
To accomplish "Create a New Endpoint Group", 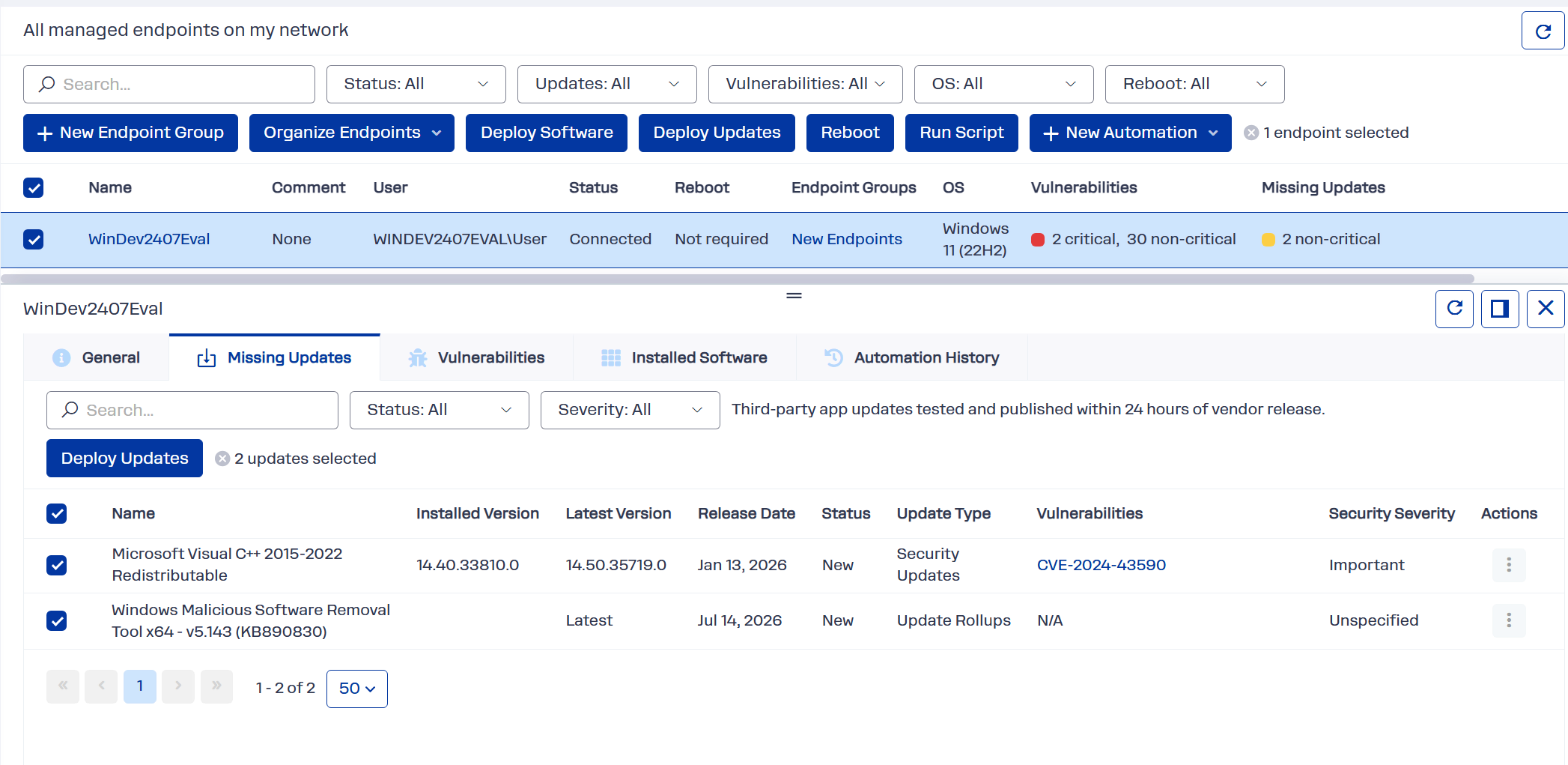I will (x=130, y=133).
